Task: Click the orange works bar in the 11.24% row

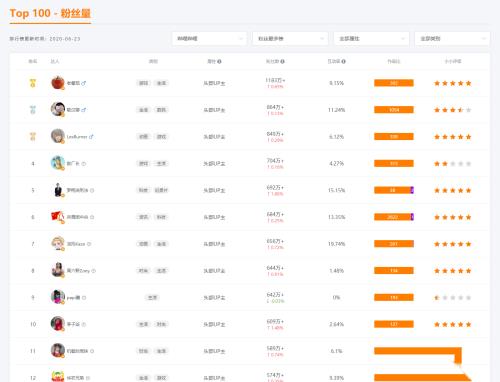Action: [394, 110]
